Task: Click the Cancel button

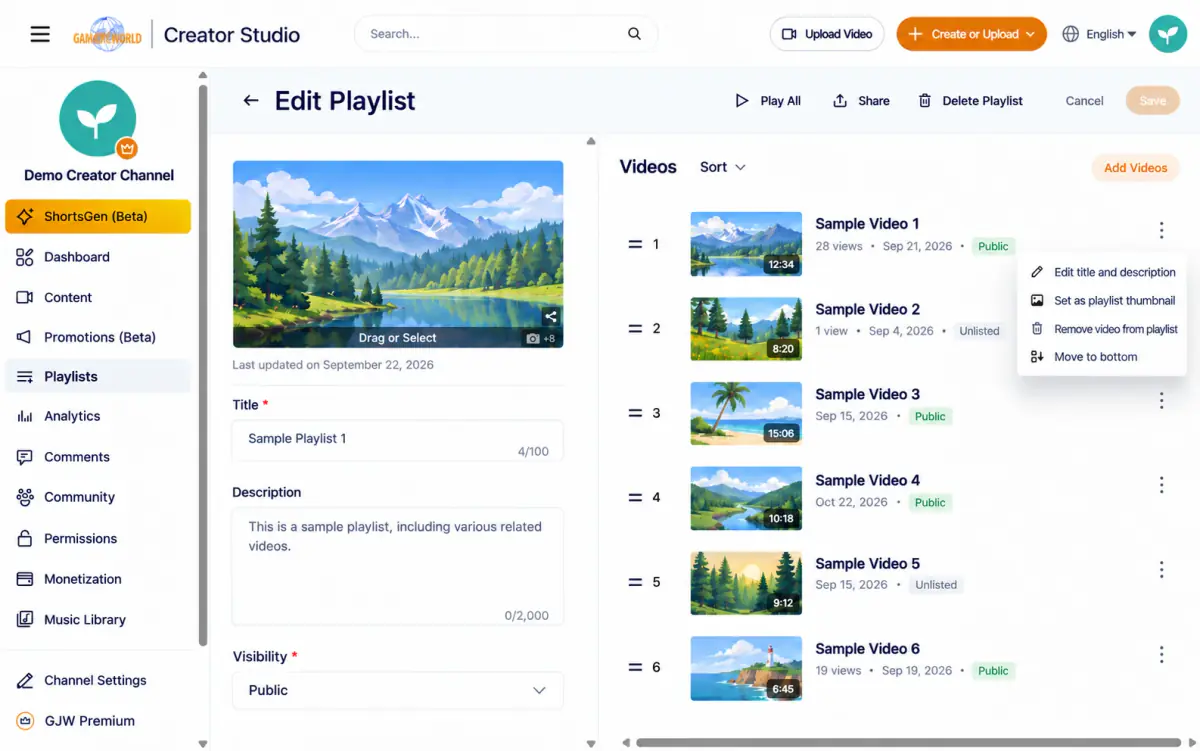Action: click(x=1084, y=101)
